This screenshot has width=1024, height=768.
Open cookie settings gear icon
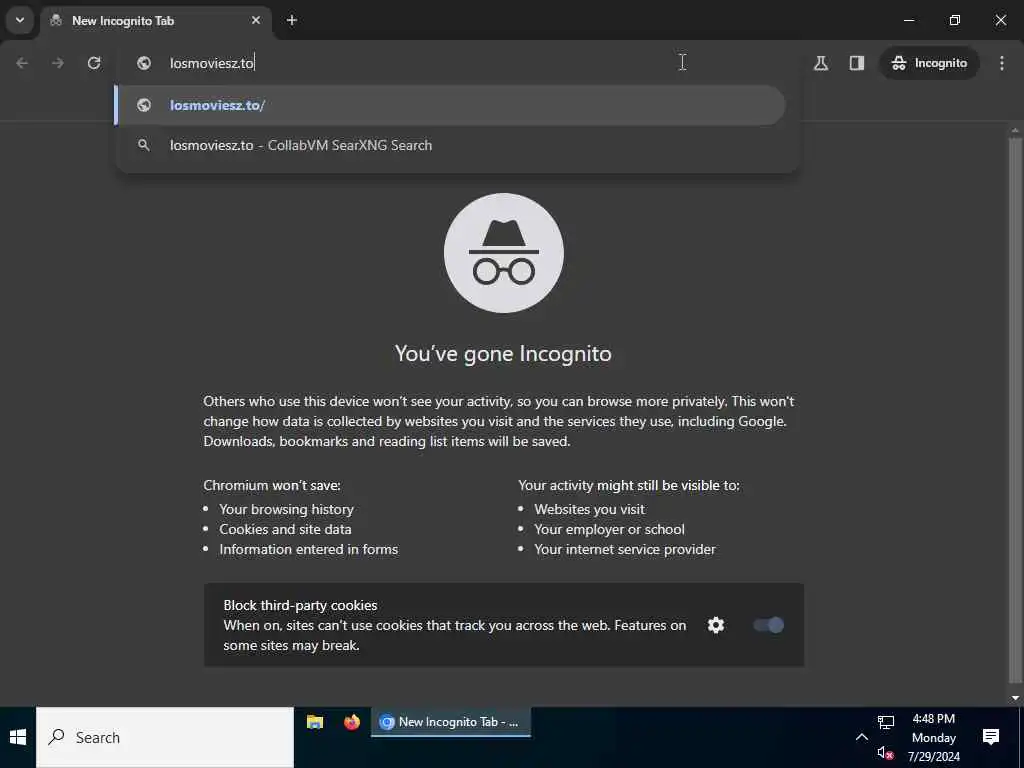(x=716, y=625)
